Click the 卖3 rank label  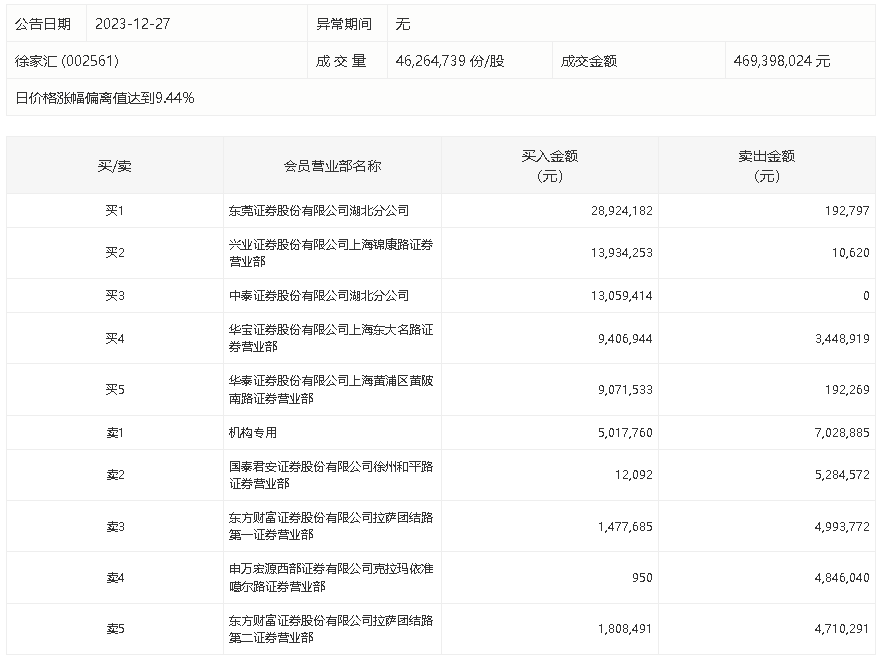pyautogui.click(x=115, y=526)
